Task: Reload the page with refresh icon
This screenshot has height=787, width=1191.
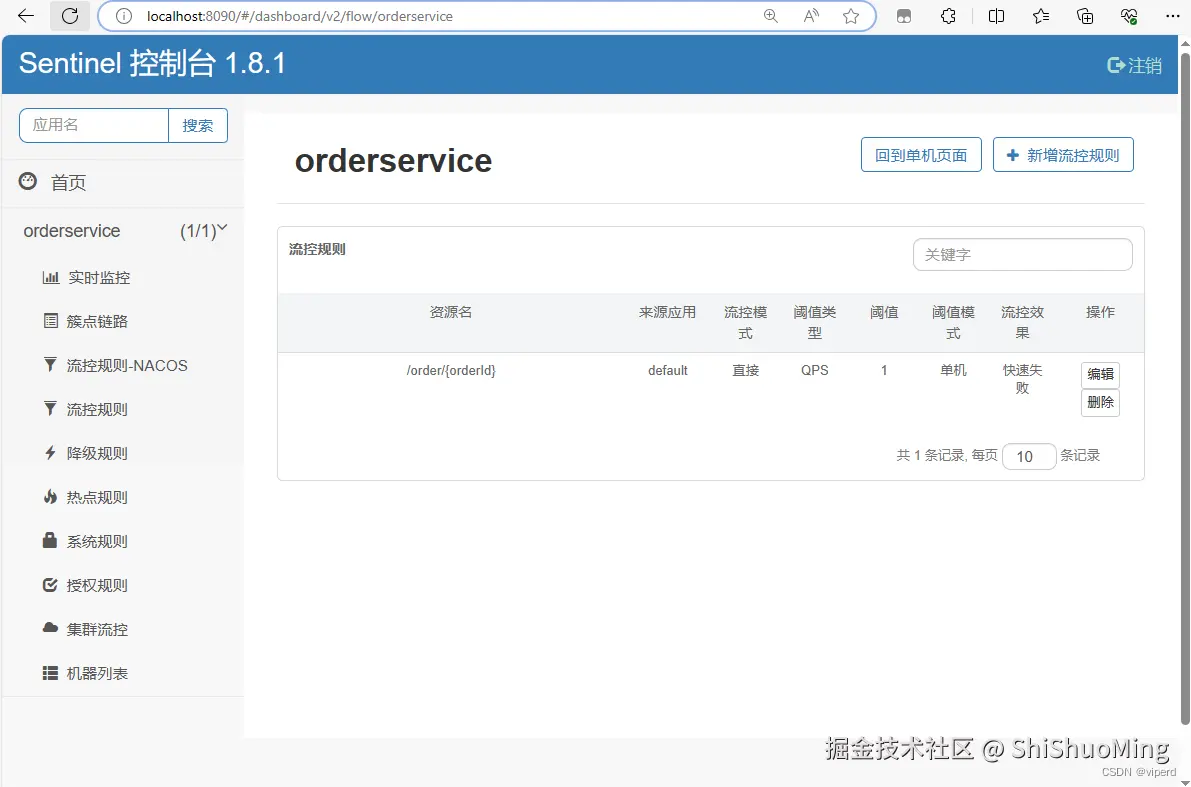Action: (70, 16)
